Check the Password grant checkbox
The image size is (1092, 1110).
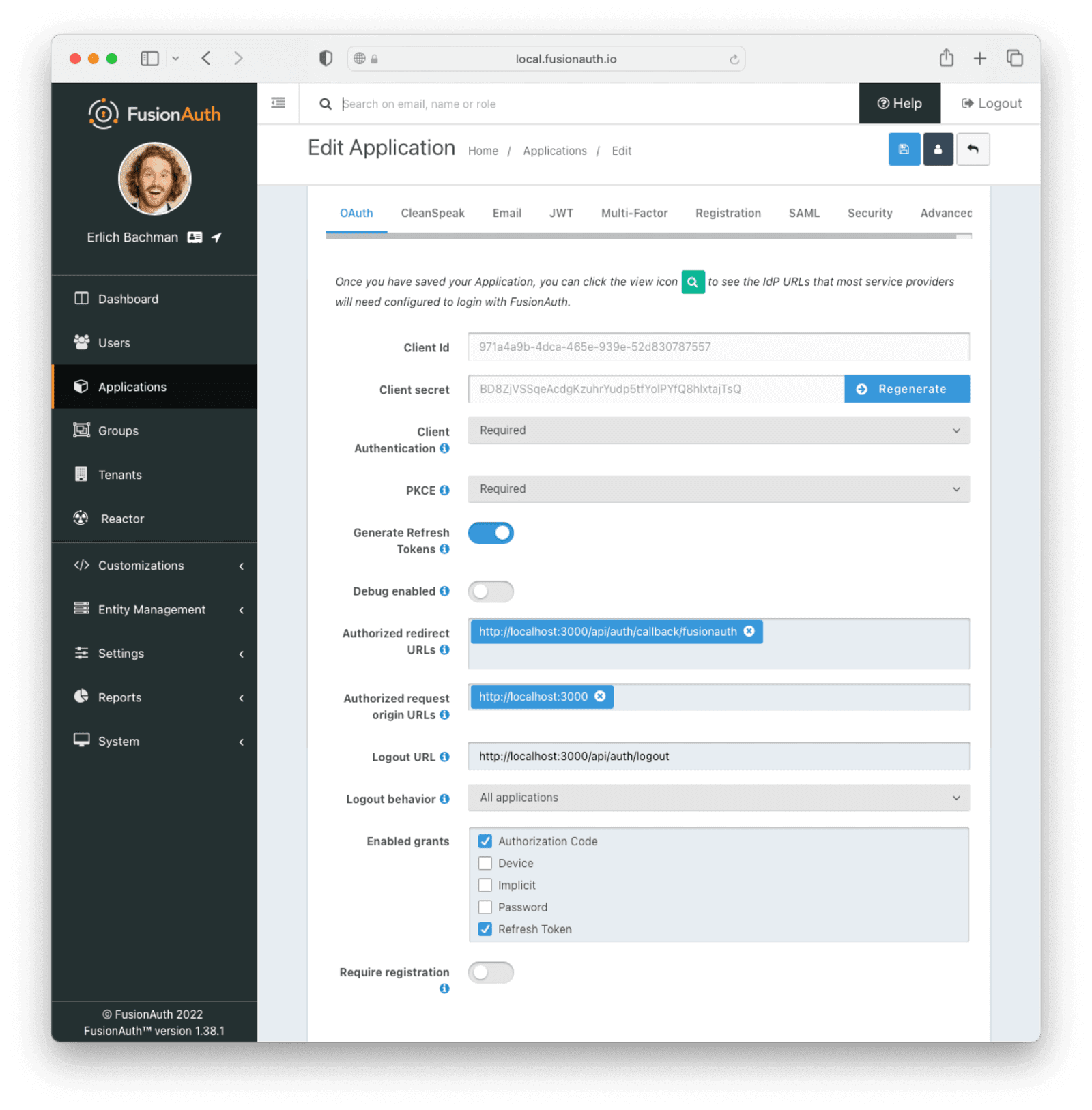485,907
